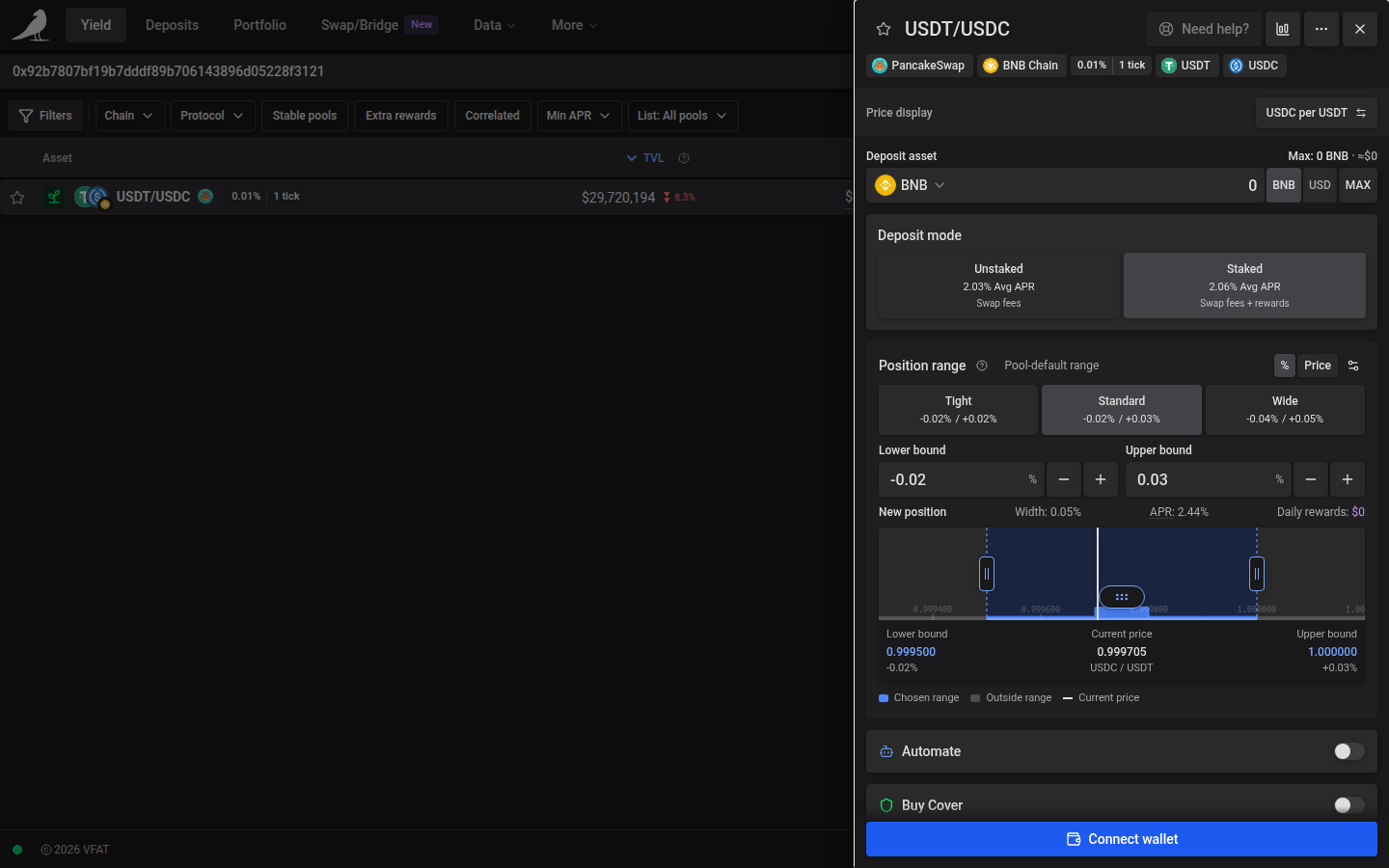Click the Connect wallet button
Screen dimensions: 1389x868
tap(1122, 839)
